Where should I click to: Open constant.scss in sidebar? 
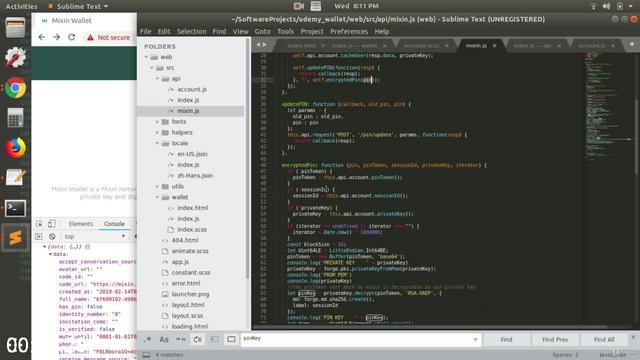tap(191, 273)
